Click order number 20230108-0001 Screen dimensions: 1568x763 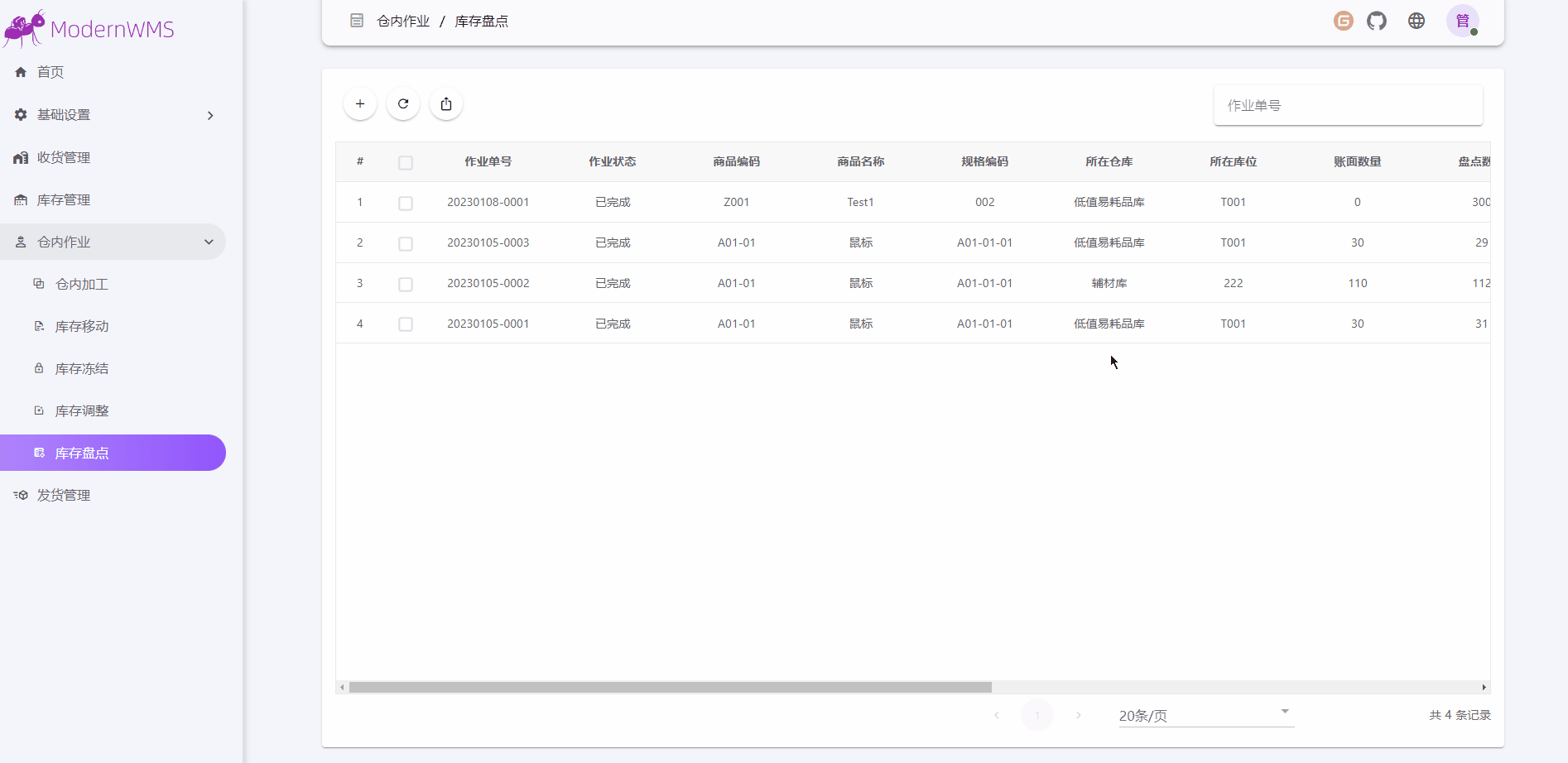pos(488,202)
